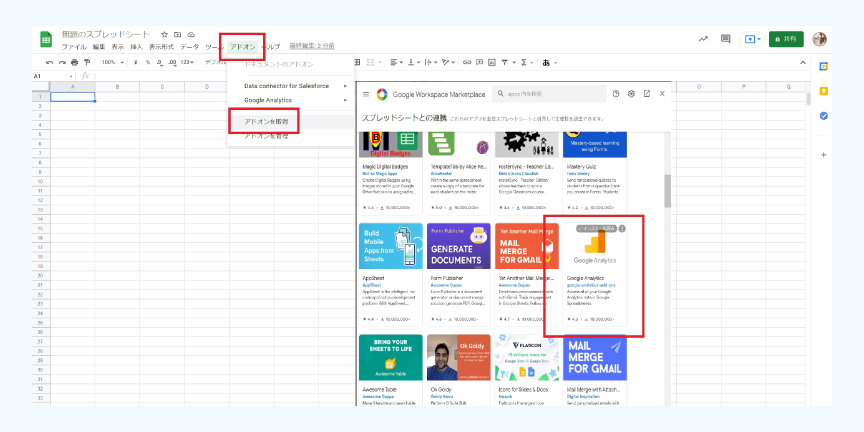
Task: Open the last edit history link
Action: point(312,46)
